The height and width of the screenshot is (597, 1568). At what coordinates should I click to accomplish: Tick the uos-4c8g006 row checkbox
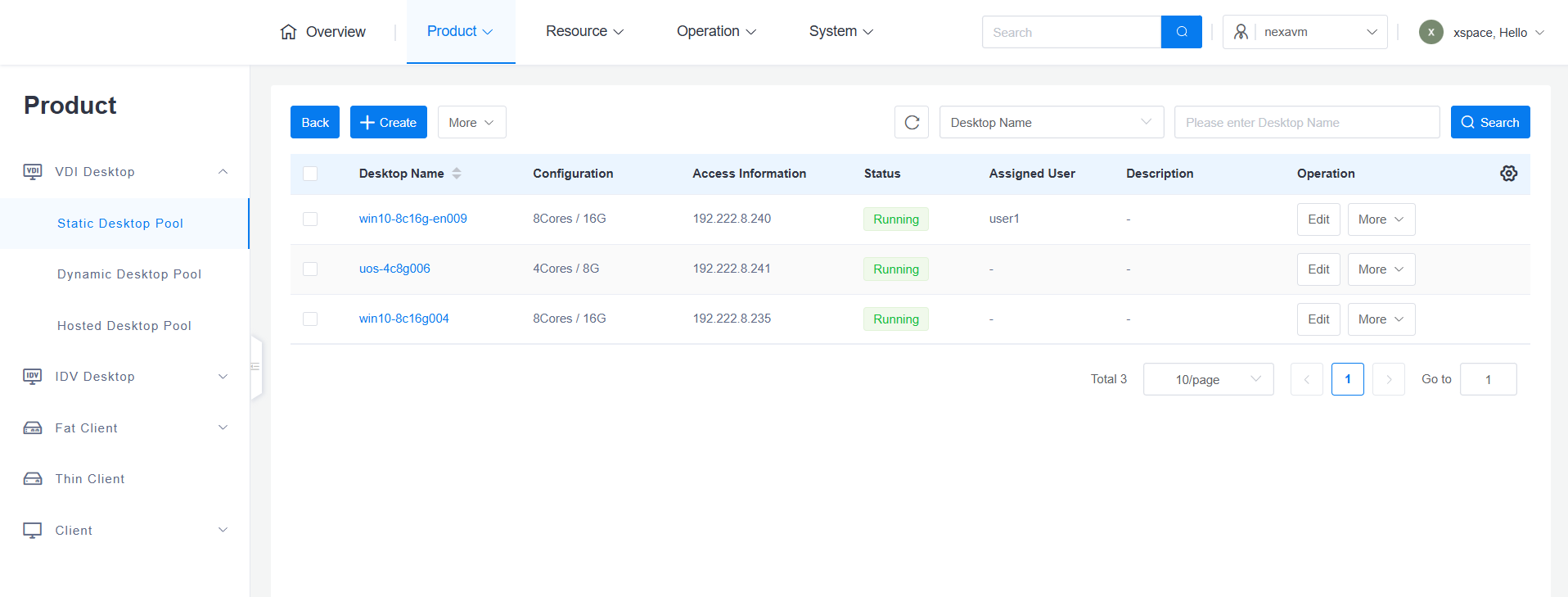[310, 269]
